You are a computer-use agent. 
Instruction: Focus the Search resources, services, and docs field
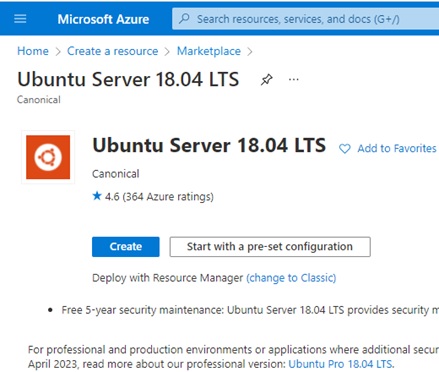tap(305, 19)
